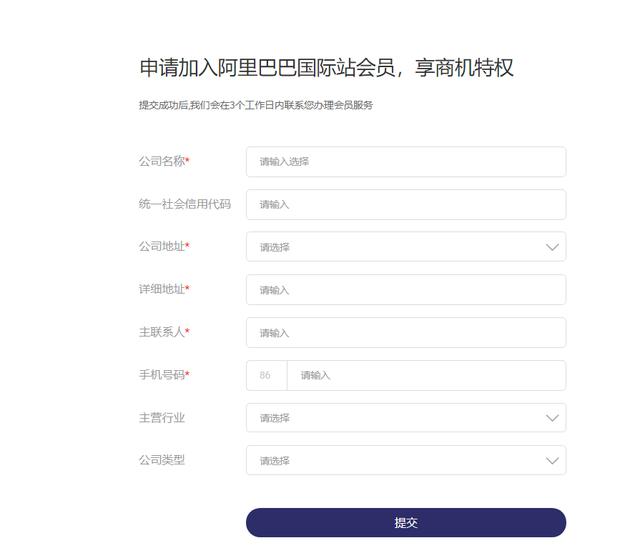Open the 公司类型 dropdown list
Screen dimensions: 640x553
406,460
